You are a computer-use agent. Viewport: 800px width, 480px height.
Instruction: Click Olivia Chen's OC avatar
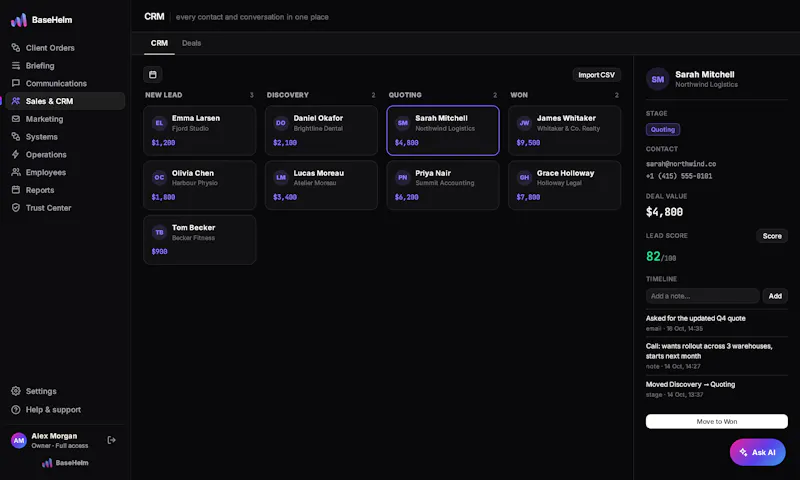159,178
